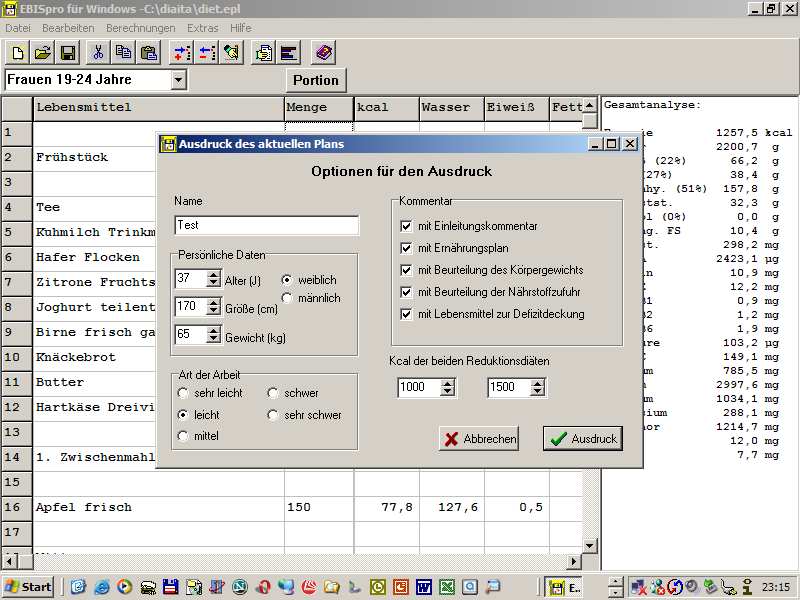The width and height of the screenshot is (800, 600).
Task: Open the help book toolbar icon
Action: click(x=322, y=53)
